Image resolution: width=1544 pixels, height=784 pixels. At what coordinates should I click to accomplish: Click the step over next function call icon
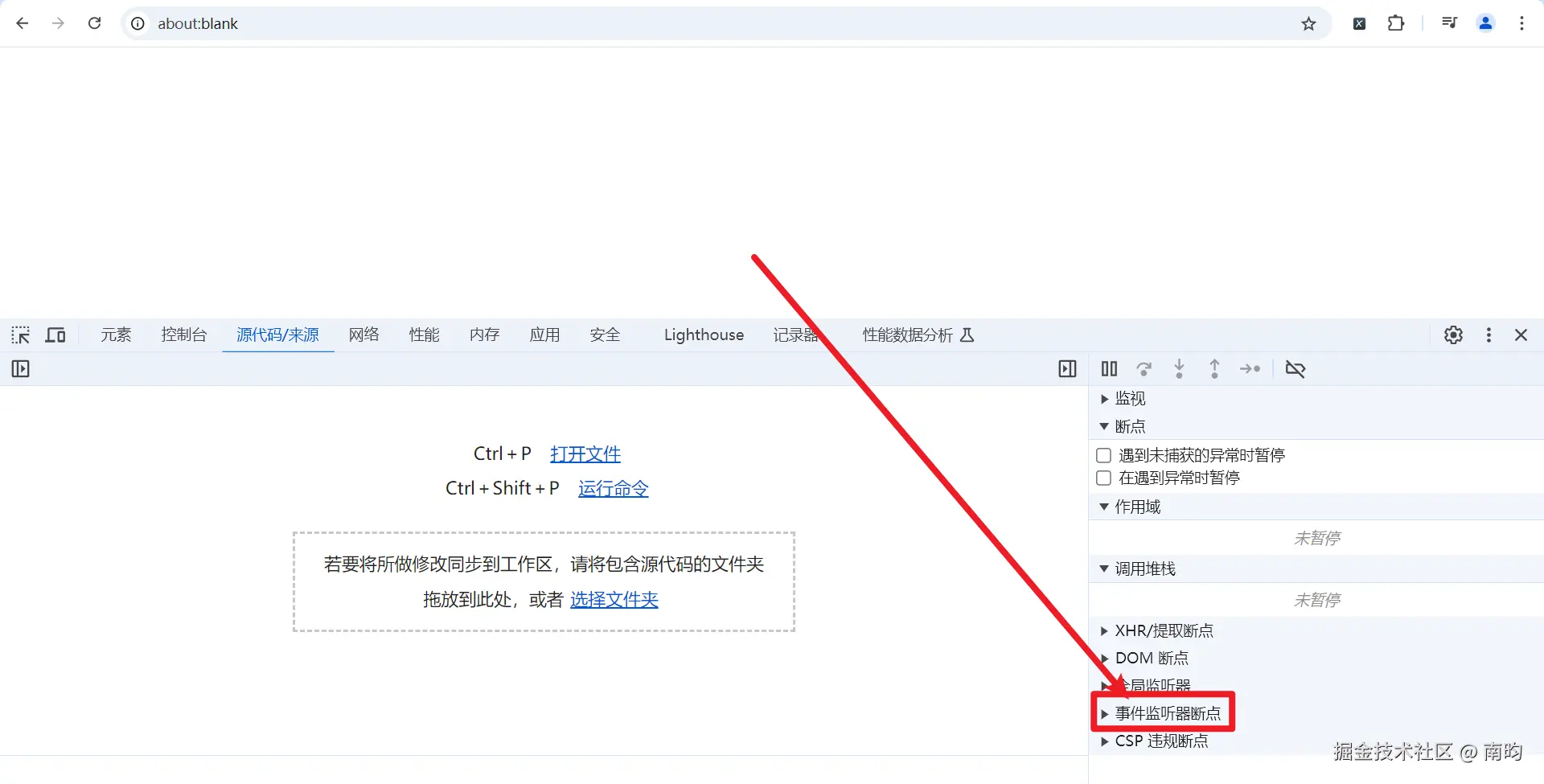tap(1144, 368)
